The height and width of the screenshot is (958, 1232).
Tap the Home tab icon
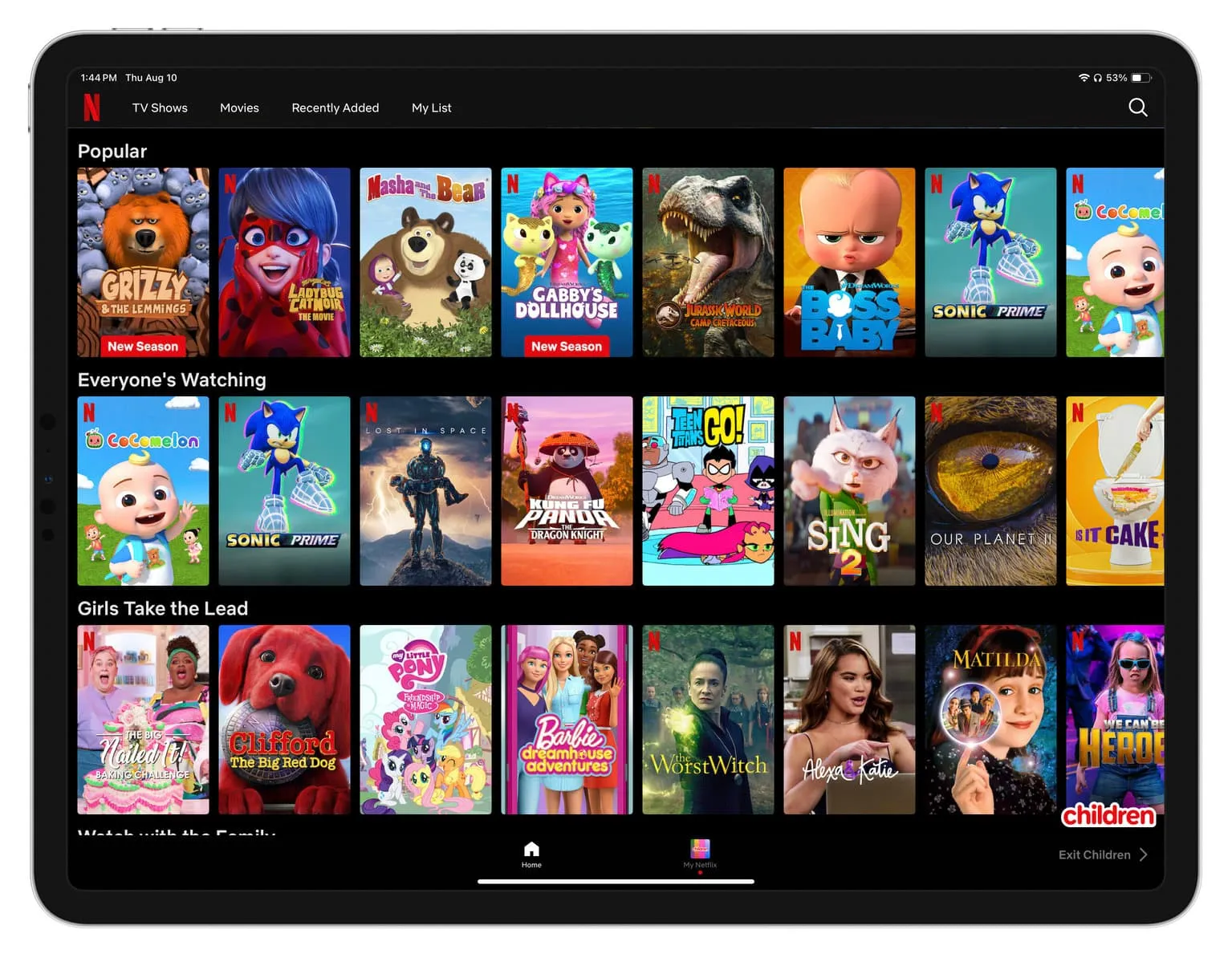531,849
